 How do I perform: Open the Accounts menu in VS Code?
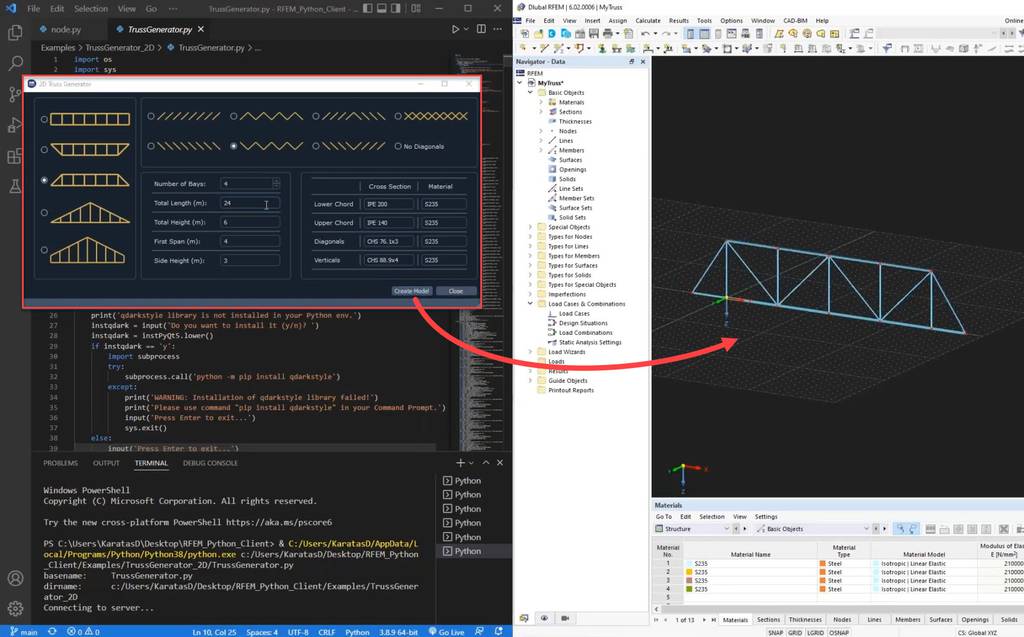coord(15,578)
